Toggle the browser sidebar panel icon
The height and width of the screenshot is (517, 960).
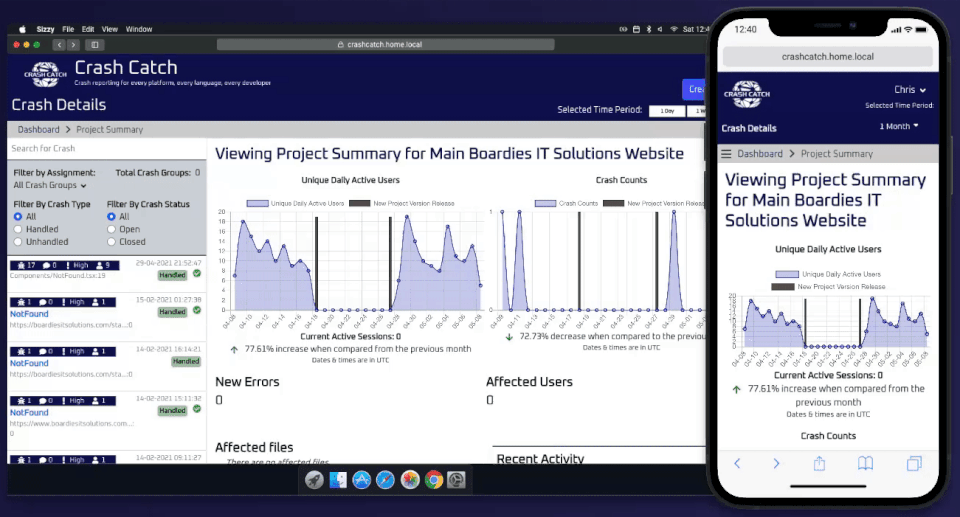pyautogui.click(x=95, y=45)
